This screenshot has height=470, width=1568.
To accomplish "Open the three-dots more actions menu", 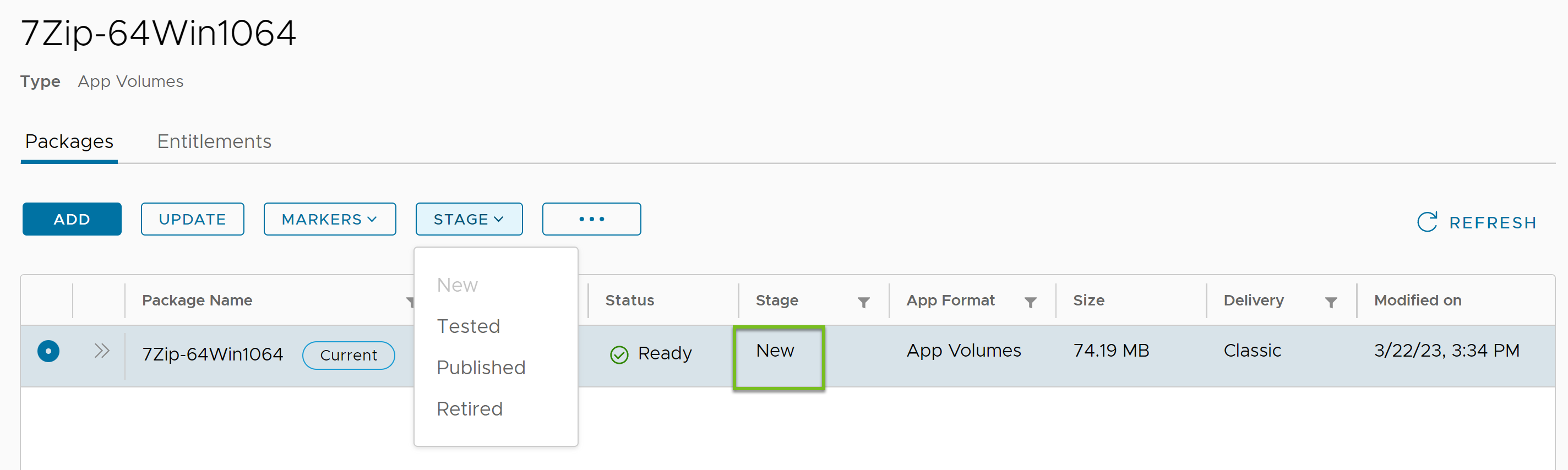I will 591,219.
